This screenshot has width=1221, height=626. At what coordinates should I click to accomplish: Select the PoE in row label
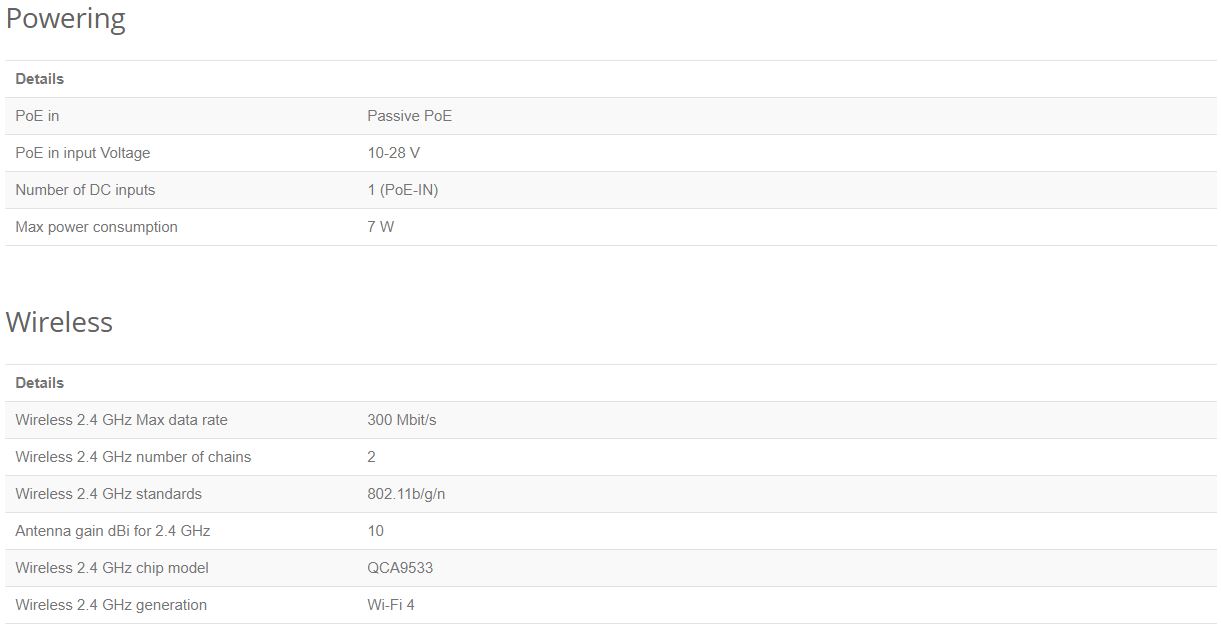click(37, 116)
